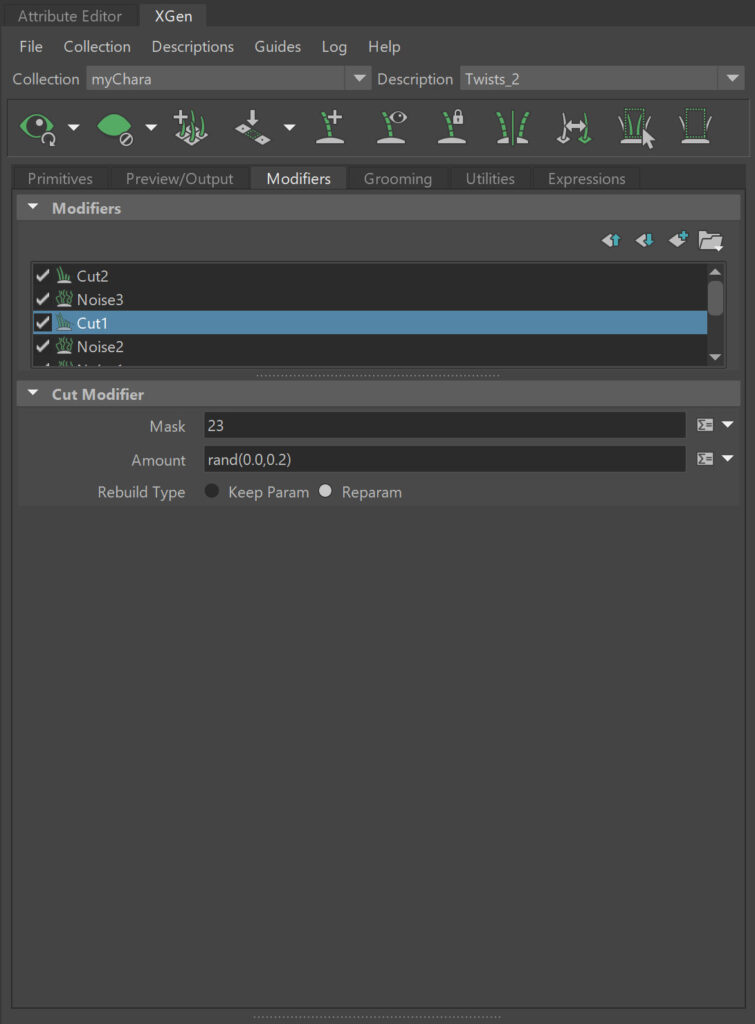Viewport: 755px width, 1024px height.
Task: Switch to Utilities tab
Action: coord(490,178)
